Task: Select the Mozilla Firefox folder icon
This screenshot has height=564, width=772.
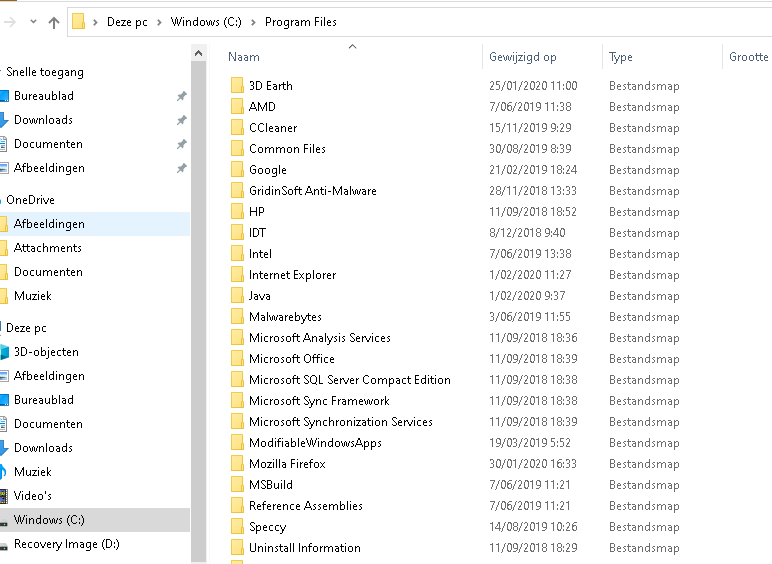Action: 237,464
